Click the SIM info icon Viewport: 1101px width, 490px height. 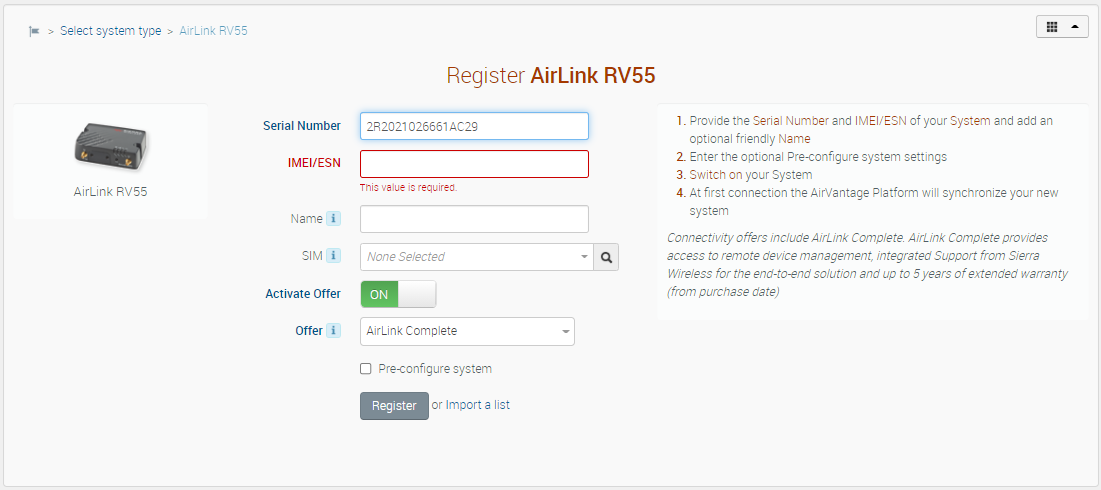click(x=334, y=256)
